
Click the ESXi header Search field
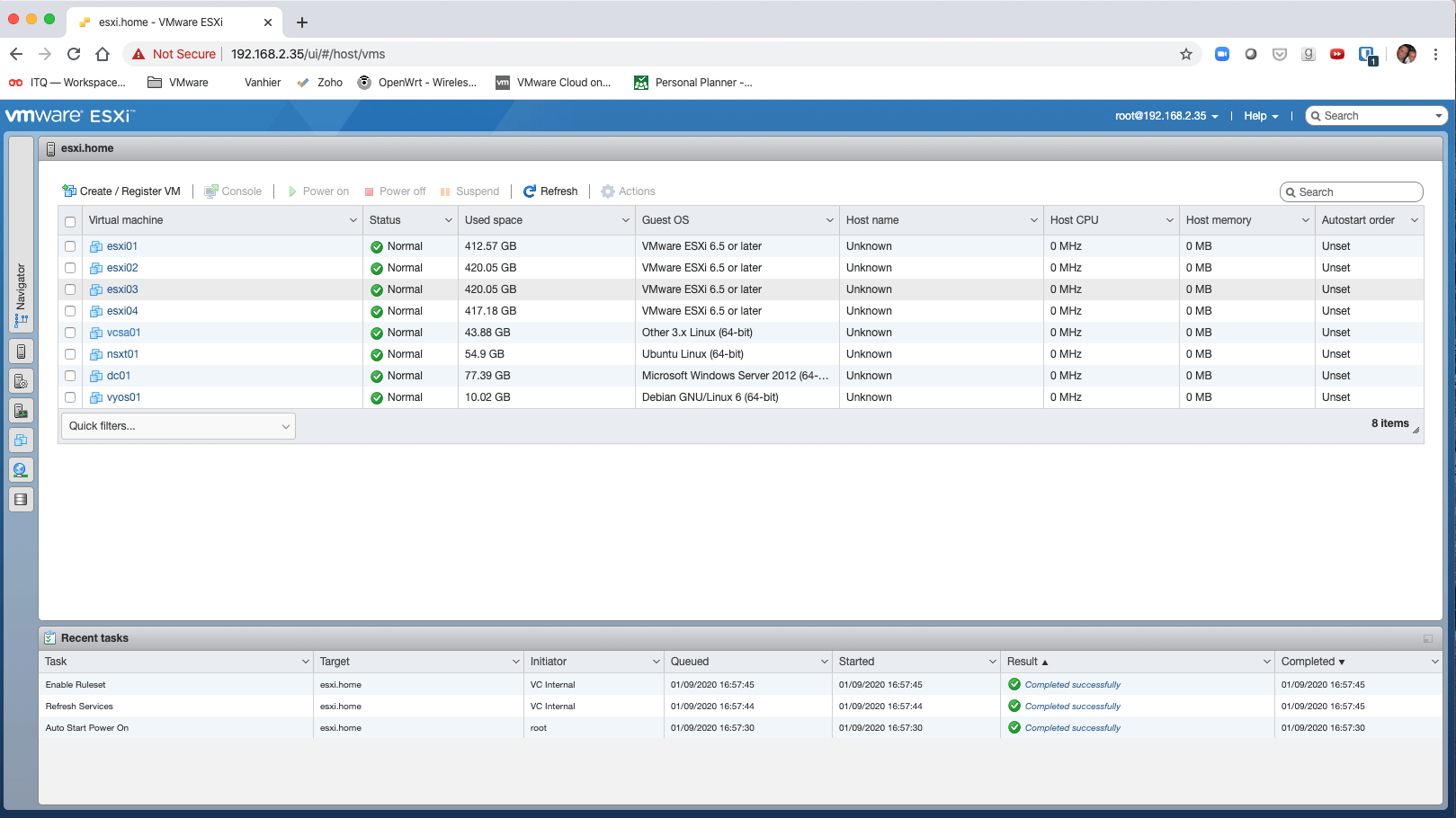[x=1375, y=116]
